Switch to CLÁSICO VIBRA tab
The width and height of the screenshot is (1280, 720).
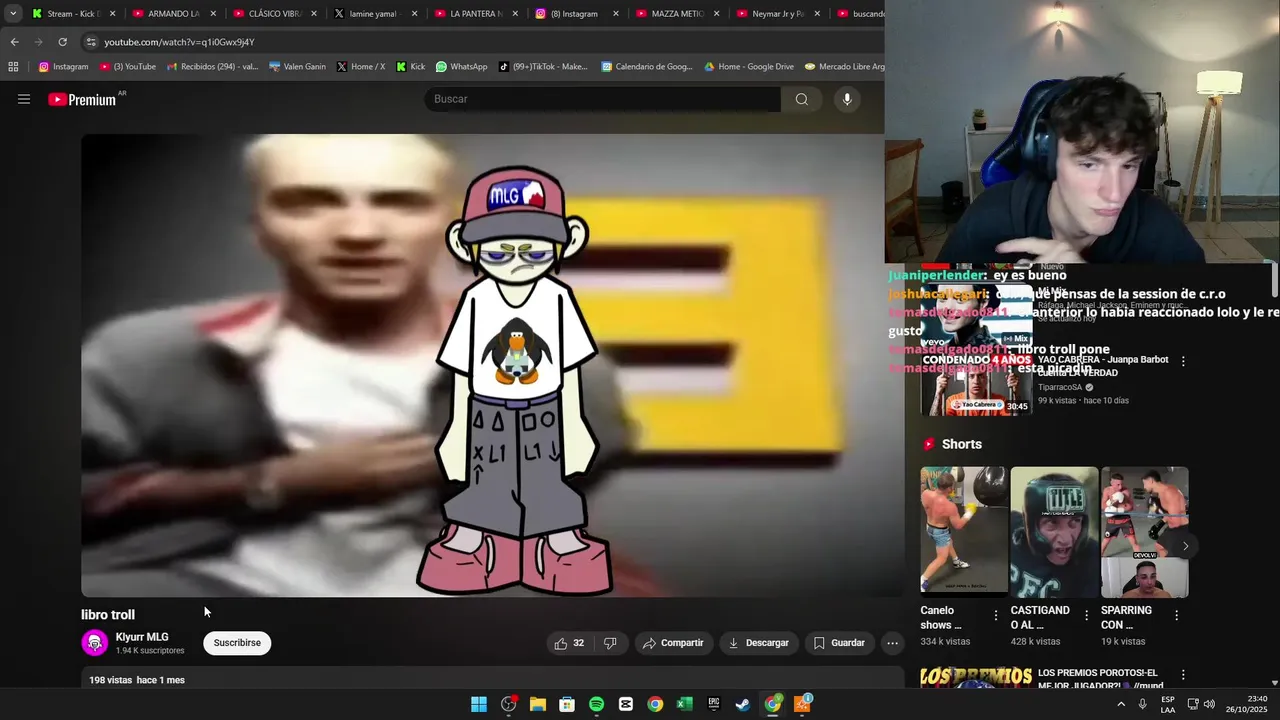(273, 14)
